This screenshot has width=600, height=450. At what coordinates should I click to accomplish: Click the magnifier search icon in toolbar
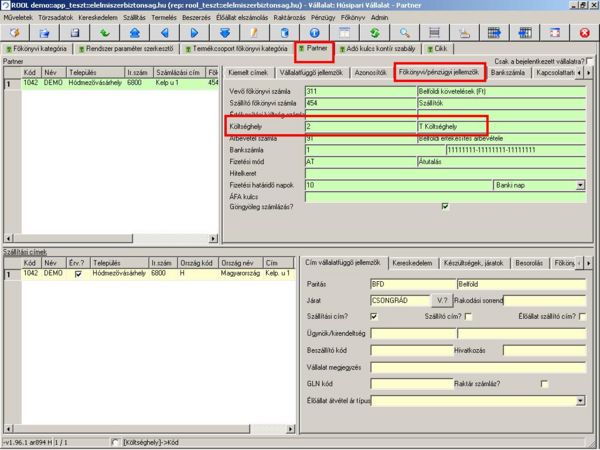coord(406,32)
